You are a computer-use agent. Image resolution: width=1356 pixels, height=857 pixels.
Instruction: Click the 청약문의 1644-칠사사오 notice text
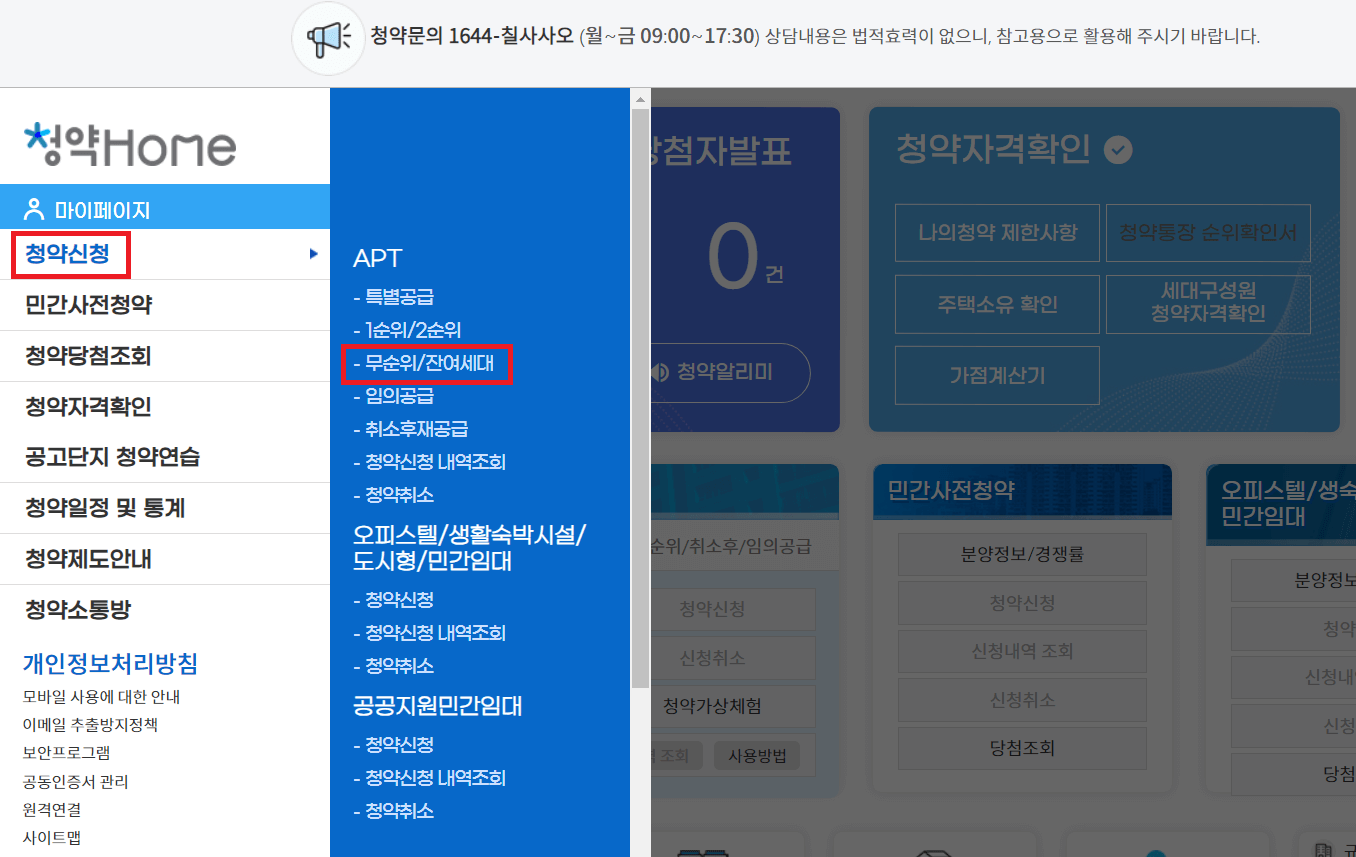point(472,37)
